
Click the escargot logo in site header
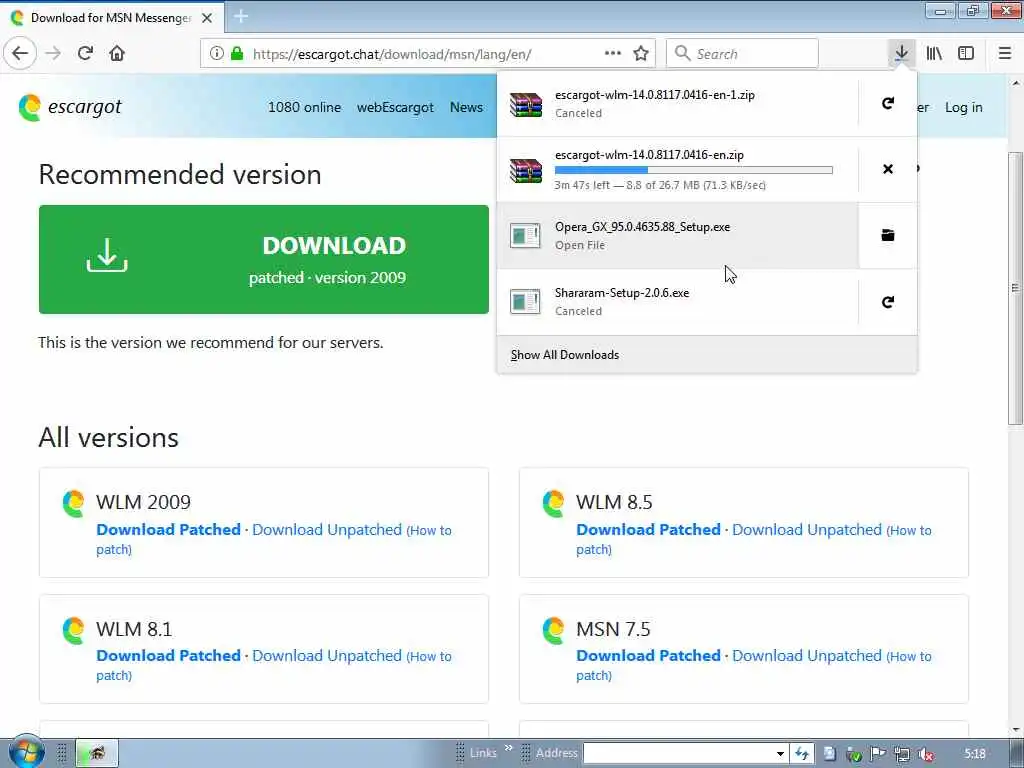click(x=70, y=107)
